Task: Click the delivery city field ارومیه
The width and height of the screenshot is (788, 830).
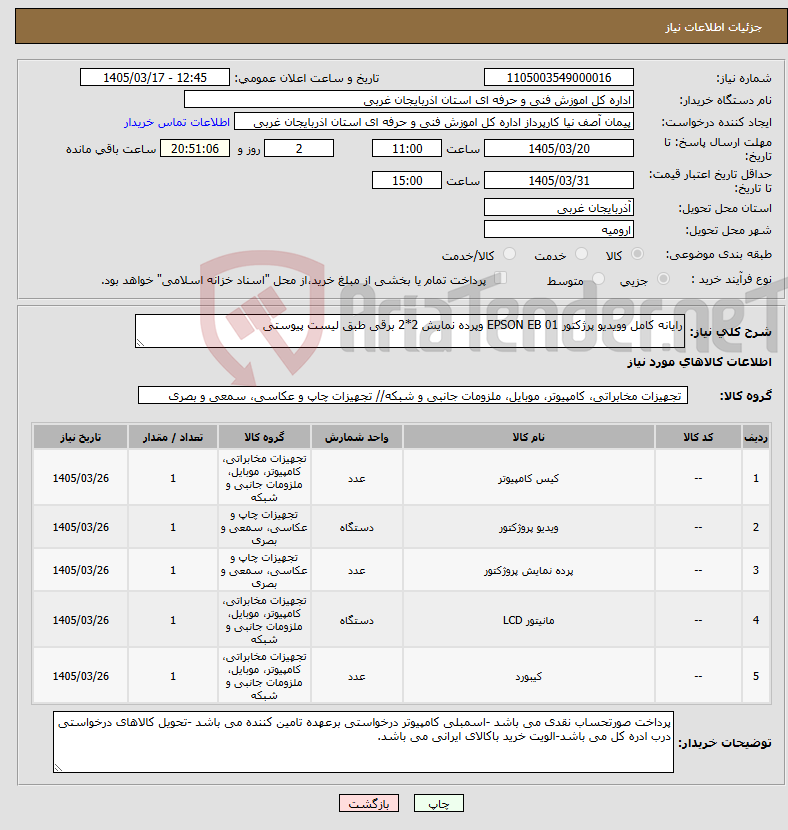Action: tap(559, 230)
